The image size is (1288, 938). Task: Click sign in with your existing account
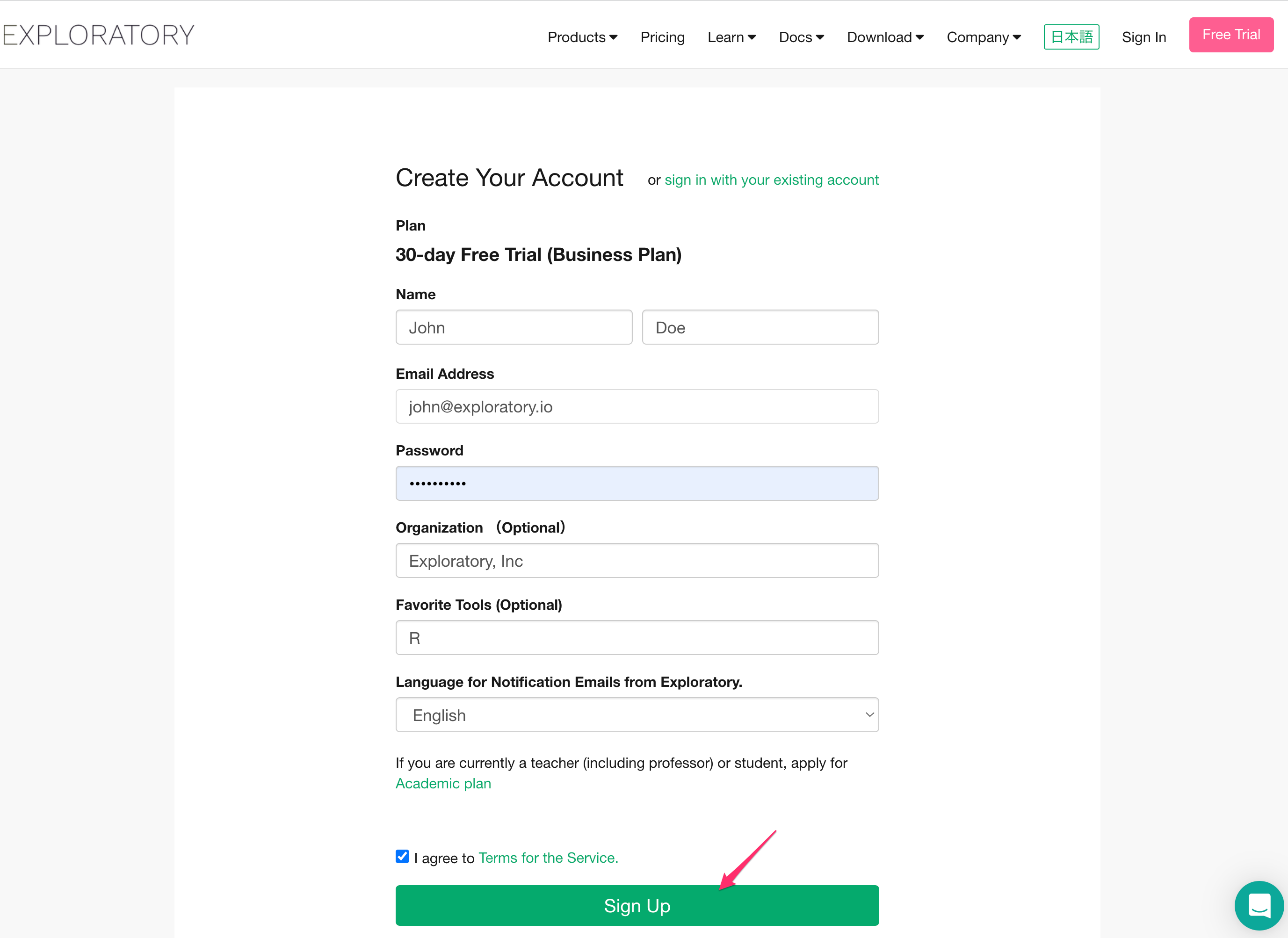click(771, 180)
